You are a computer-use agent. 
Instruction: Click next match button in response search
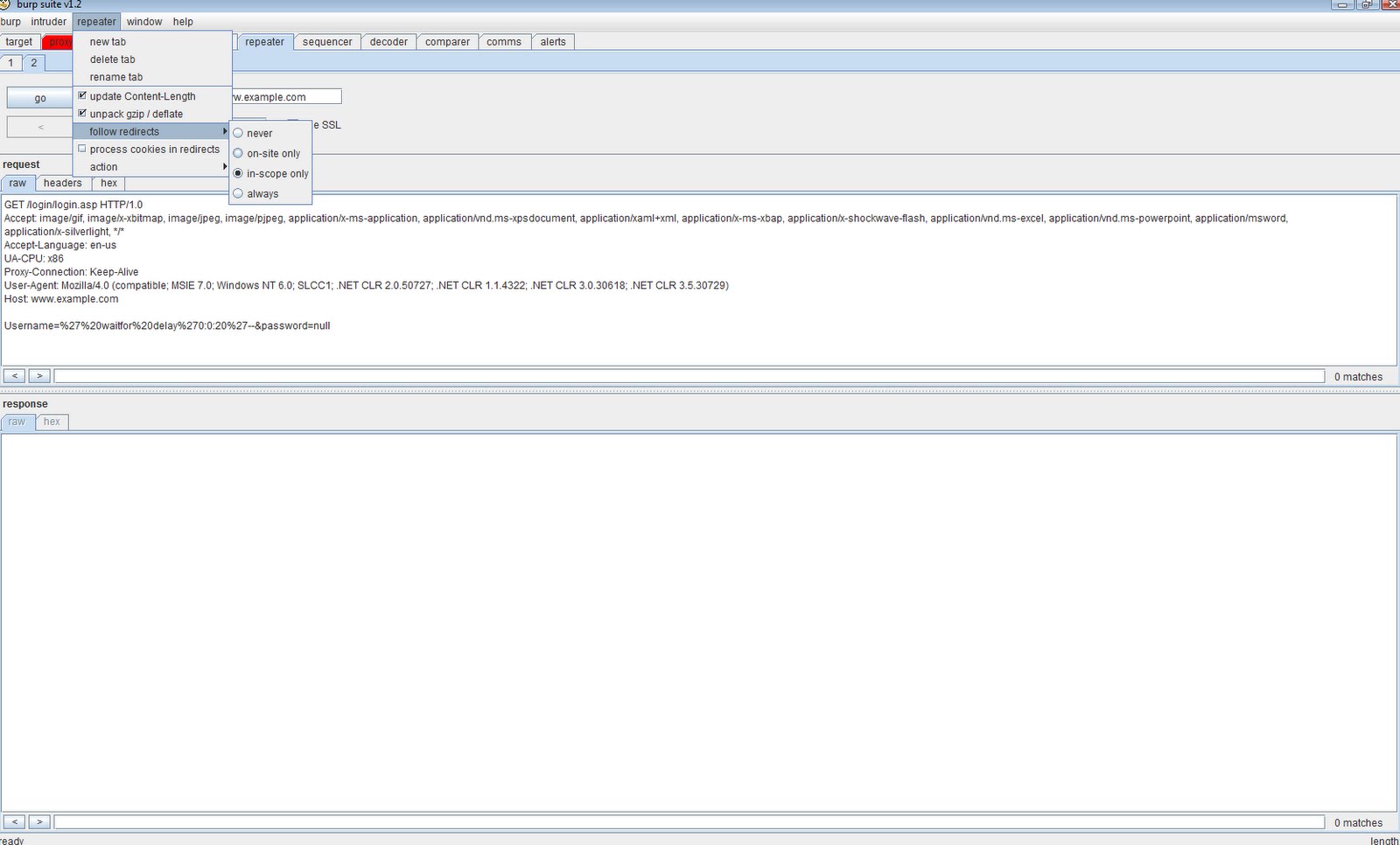[x=39, y=822]
